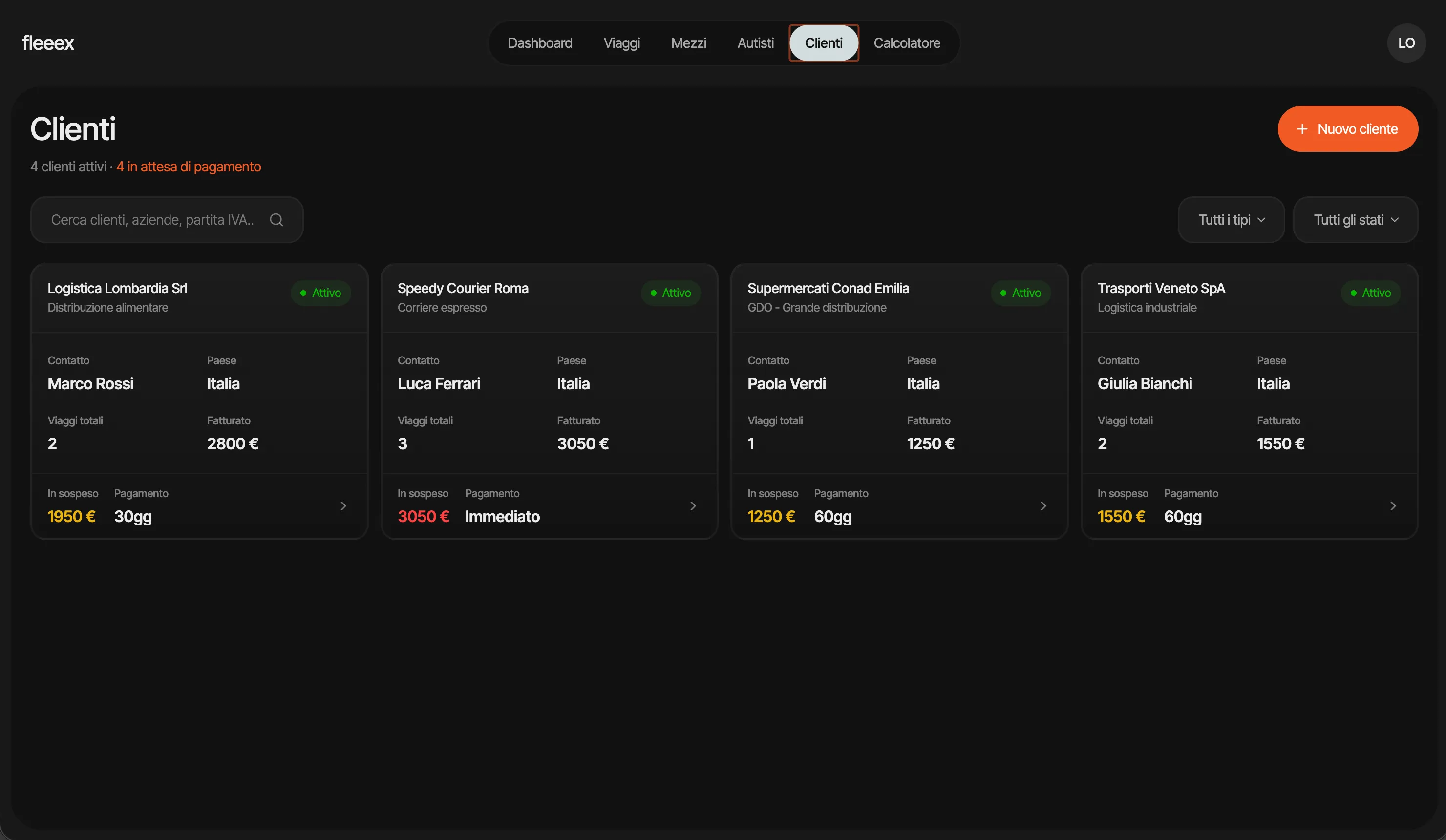Viewport: 1446px width, 840px height.
Task: Click the Corriere espresso subtitle
Action: pos(443,308)
